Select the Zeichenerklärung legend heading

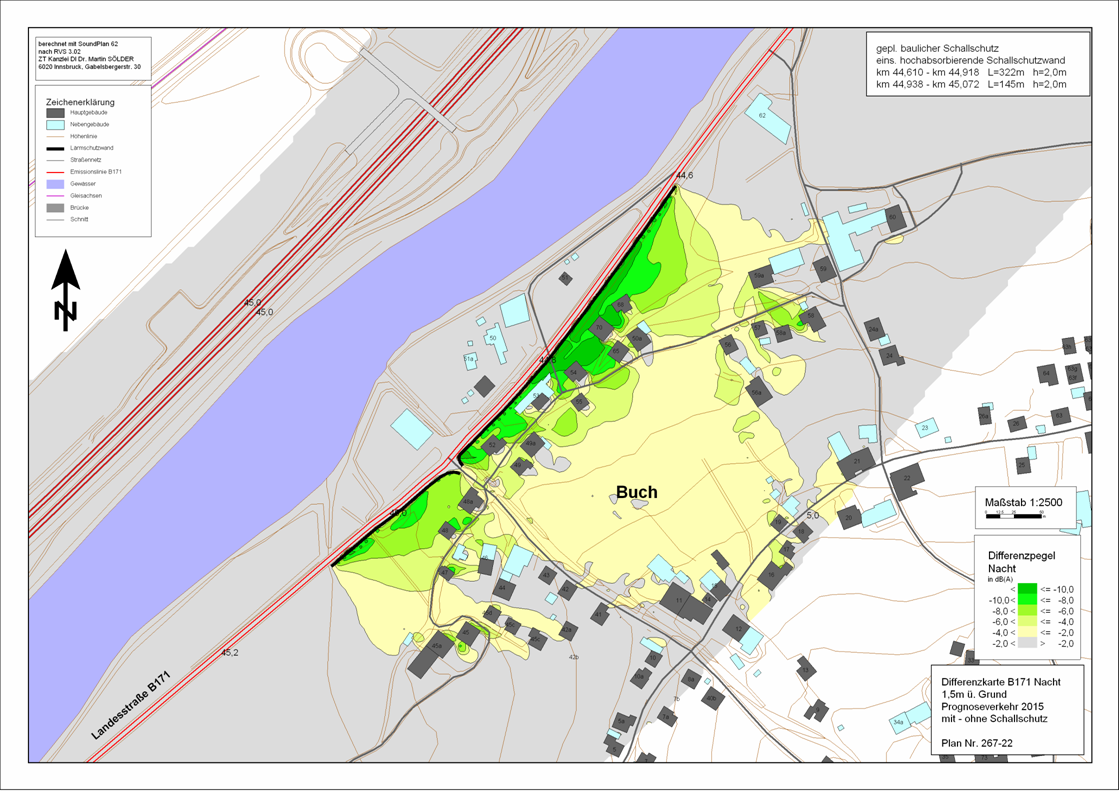(x=80, y=102)
